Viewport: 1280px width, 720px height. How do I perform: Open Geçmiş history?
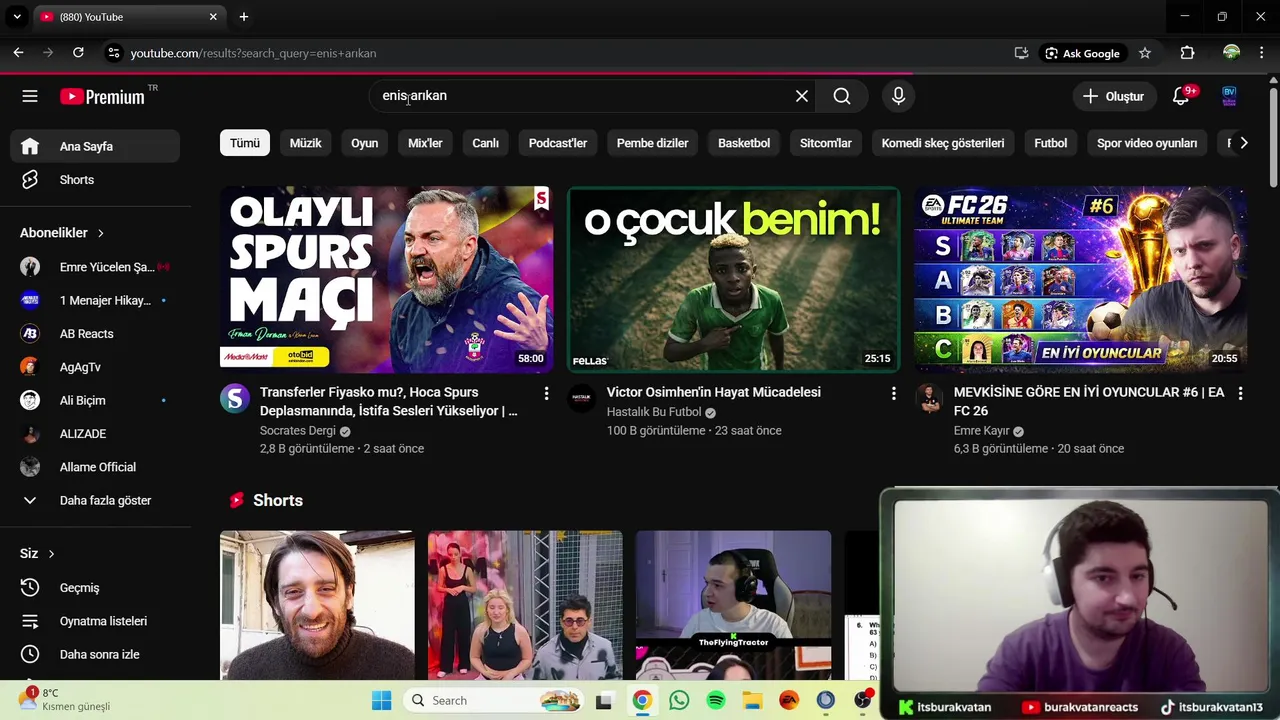click(96, 588)
